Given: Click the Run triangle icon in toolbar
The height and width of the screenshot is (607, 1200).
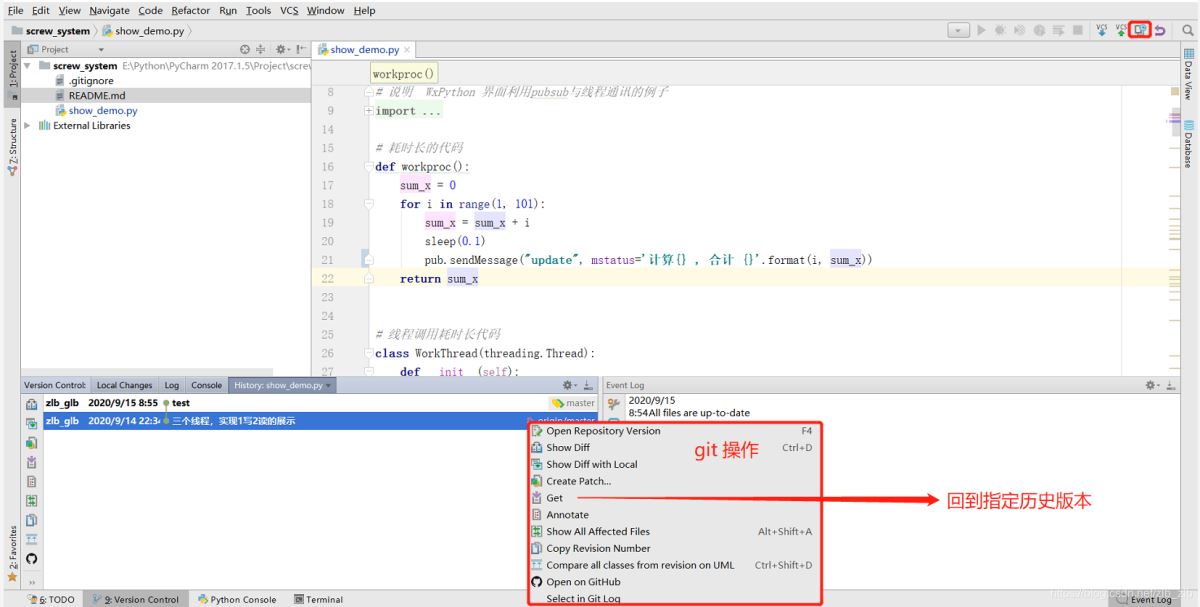Looking at the screenshot, I should tap(982, 30).
